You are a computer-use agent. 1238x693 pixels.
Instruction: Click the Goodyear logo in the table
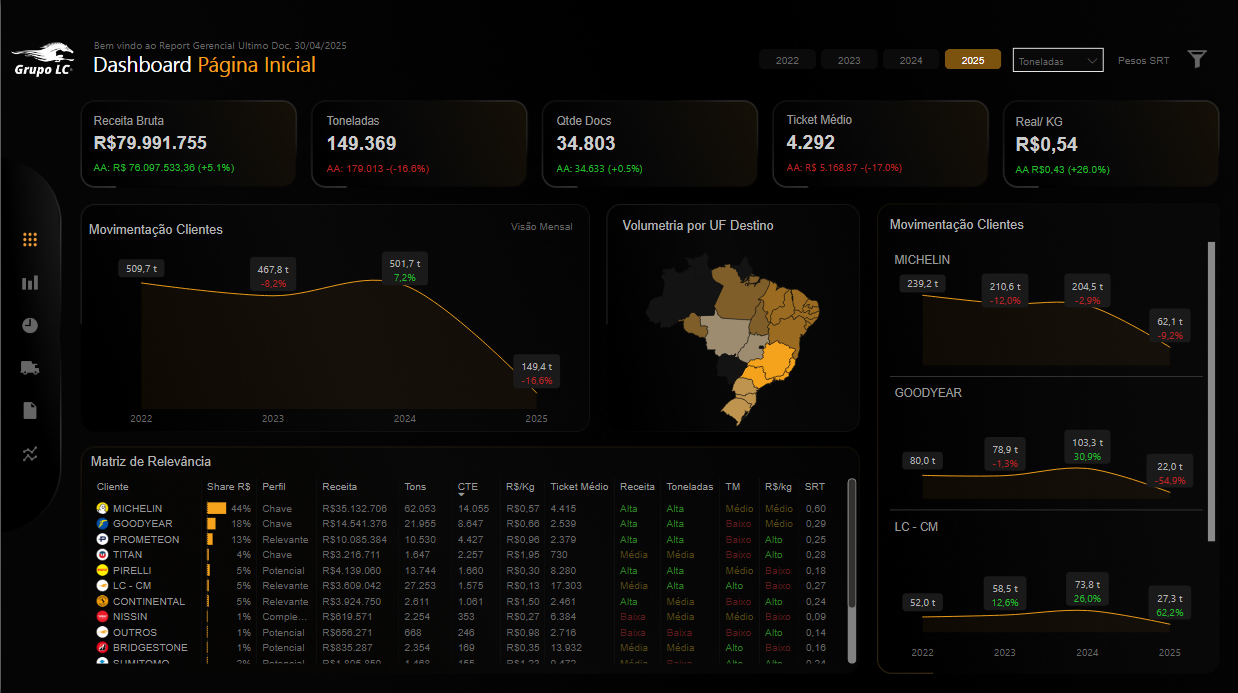click(102, 523)
